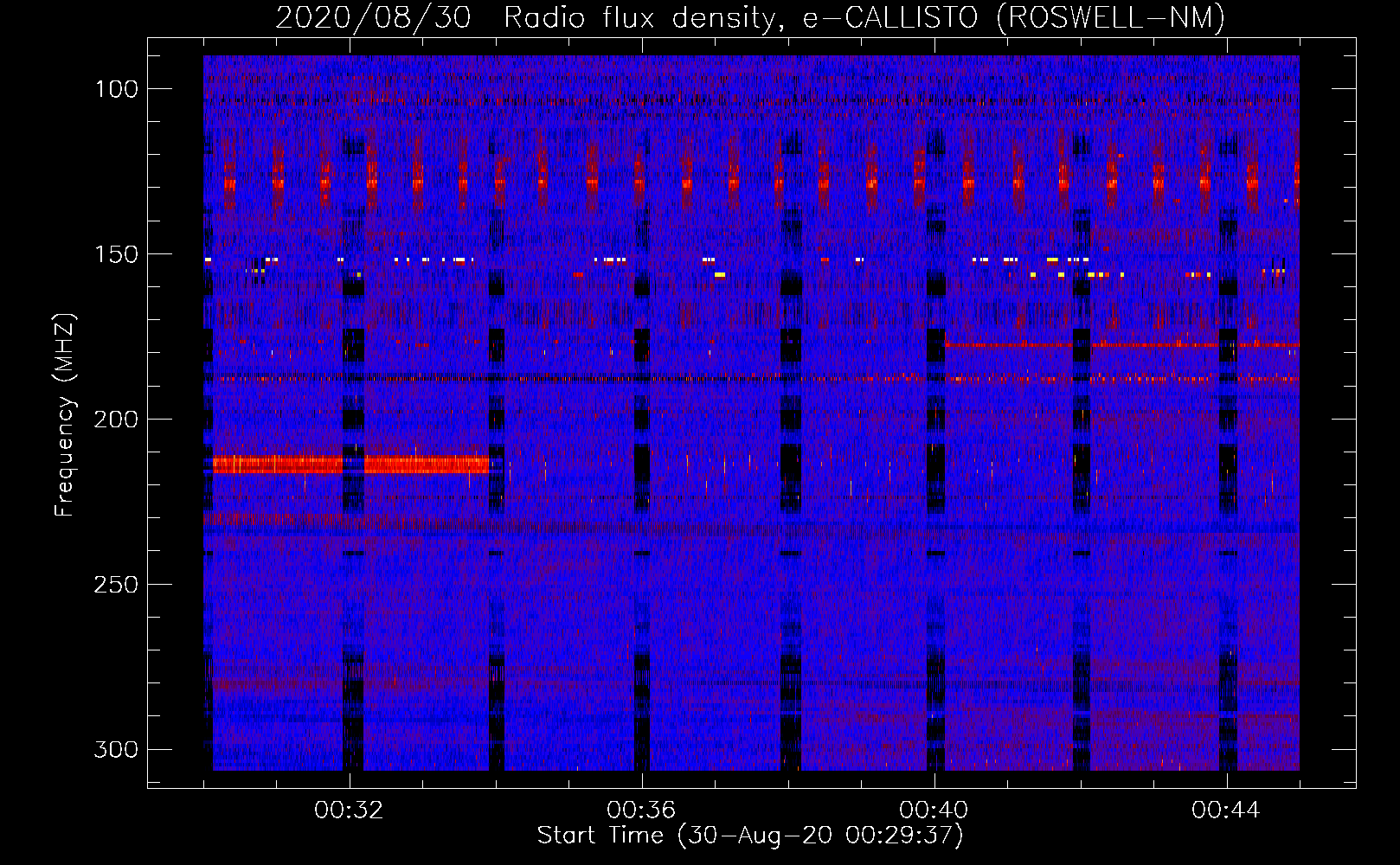
Task: Click the 100 frequency tick label
Action: pos(115,89)
